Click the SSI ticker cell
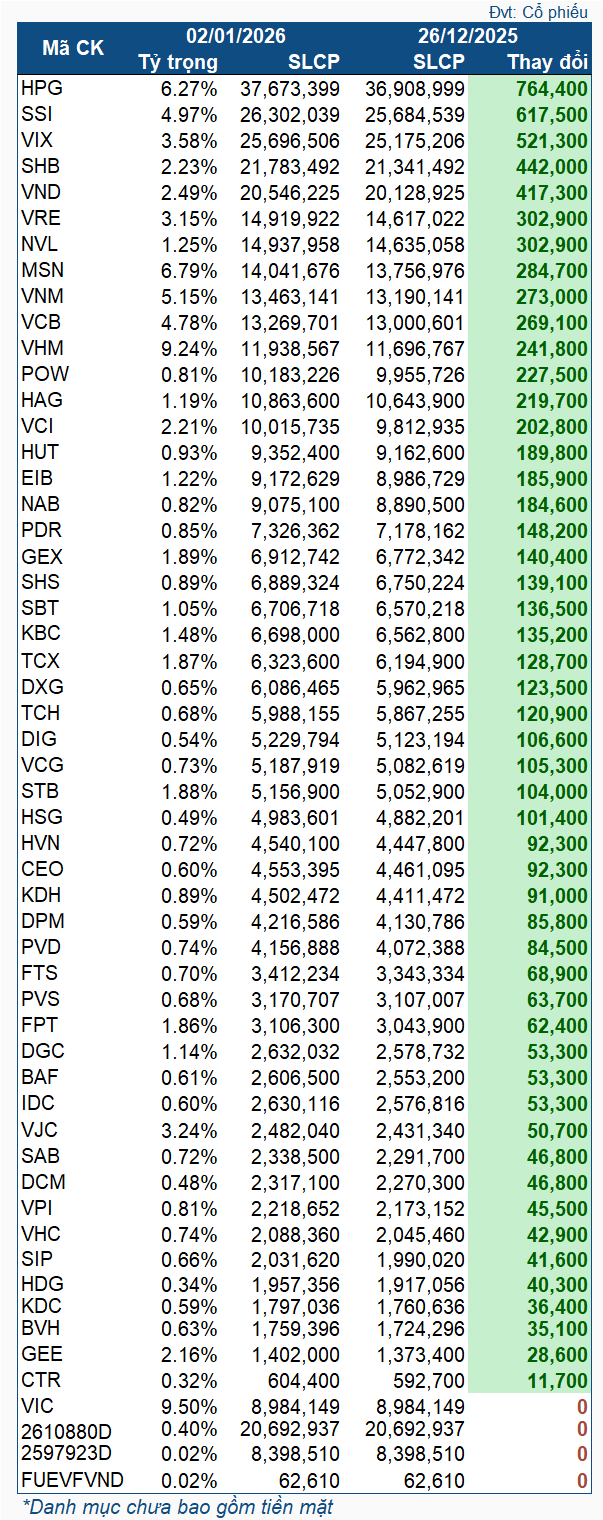This screenshot has height=1520, width=603. (x=38, y=114)
